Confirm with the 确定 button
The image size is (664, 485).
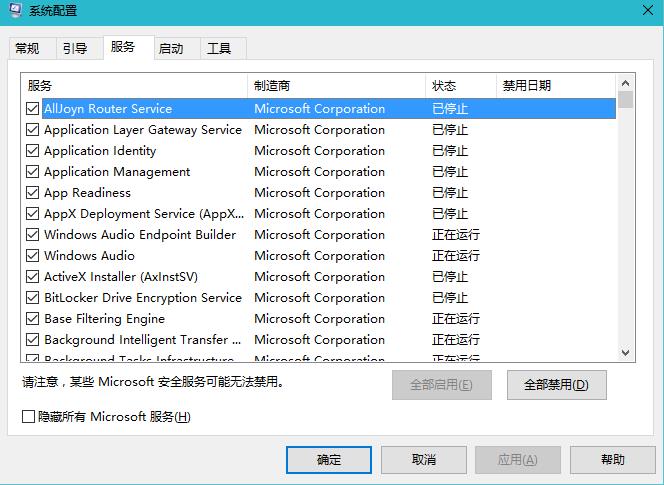pyautogui.click(x=328, y=460)
